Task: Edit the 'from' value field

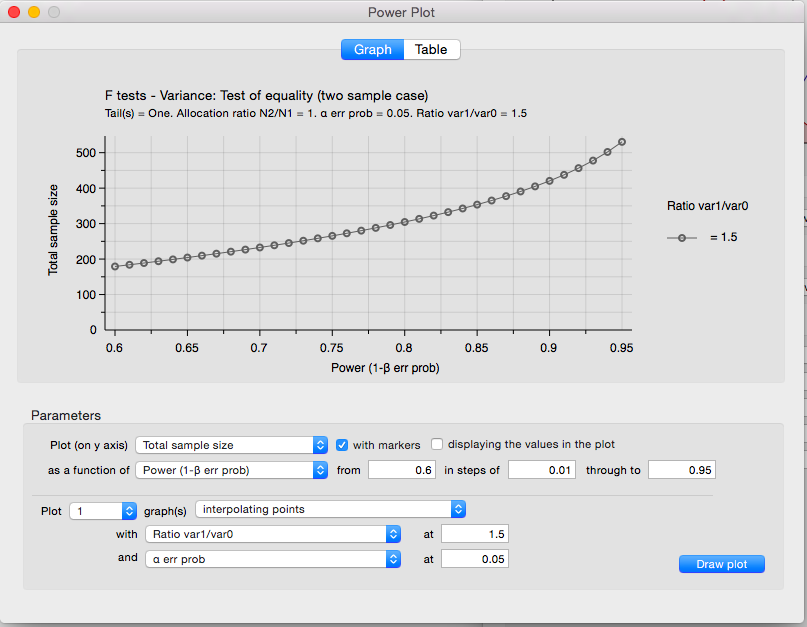Action: 400,468
